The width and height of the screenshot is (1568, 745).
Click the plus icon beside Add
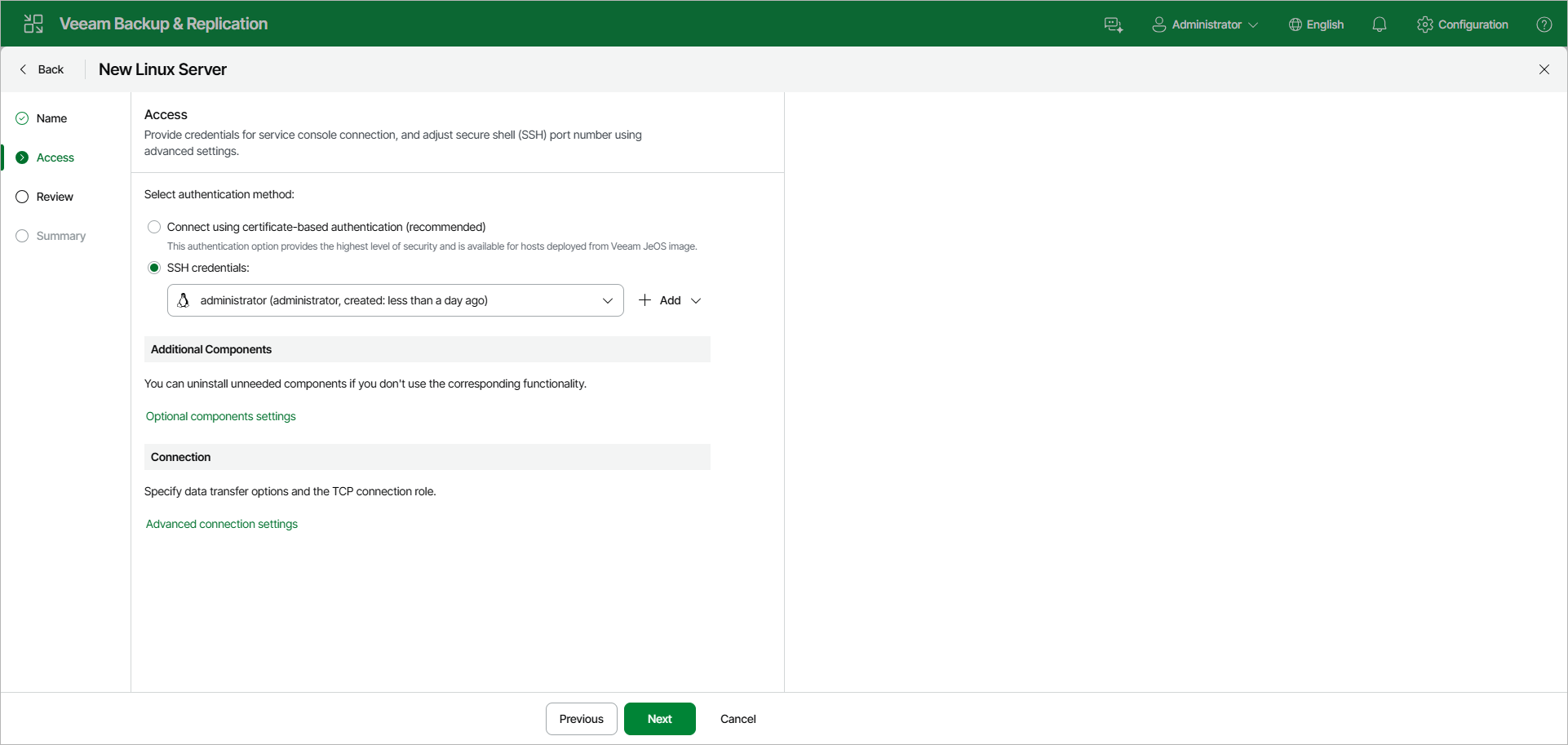(x=644, y=300)
